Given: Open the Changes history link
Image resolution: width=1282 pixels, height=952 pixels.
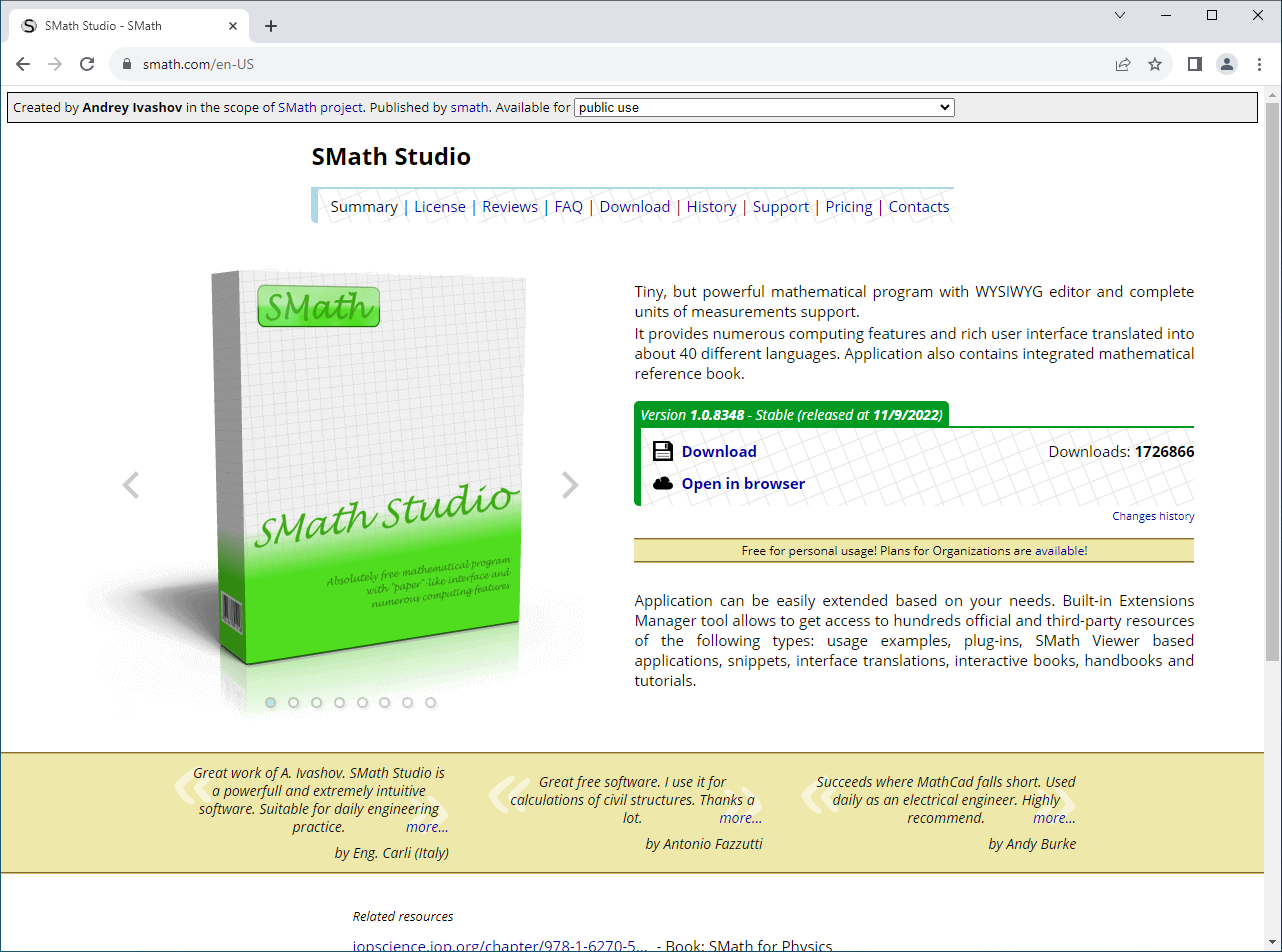Looking at the screenshot, I should coord(1153,516).
